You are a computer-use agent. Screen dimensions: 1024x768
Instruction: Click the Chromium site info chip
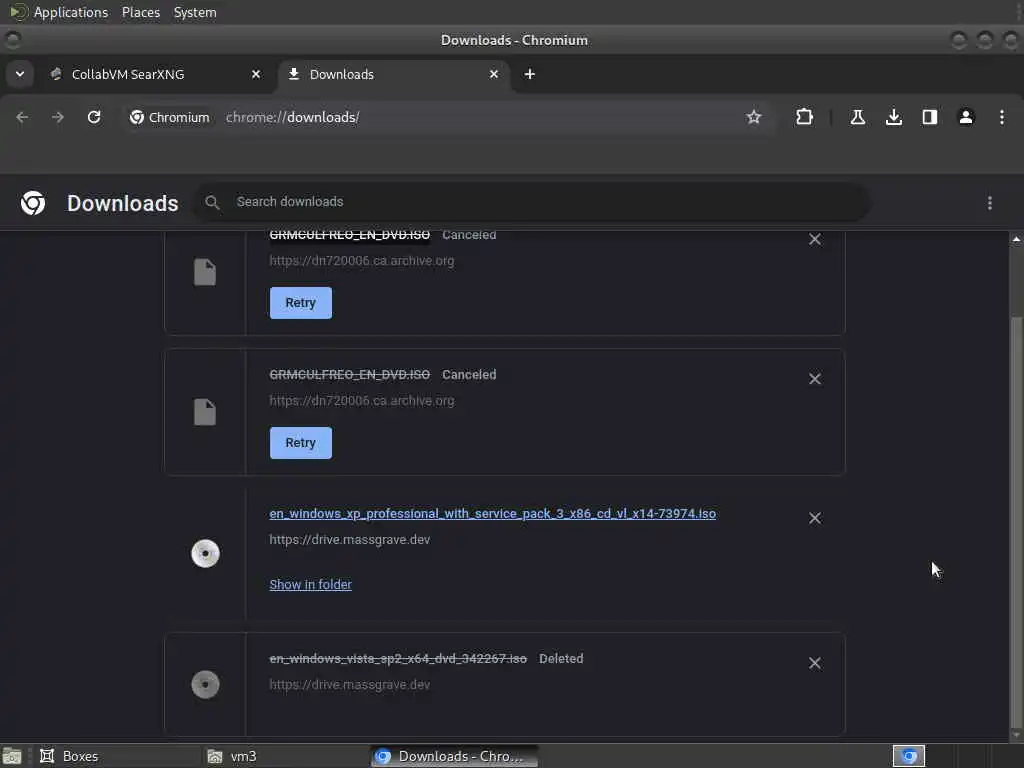pos(170,117)
